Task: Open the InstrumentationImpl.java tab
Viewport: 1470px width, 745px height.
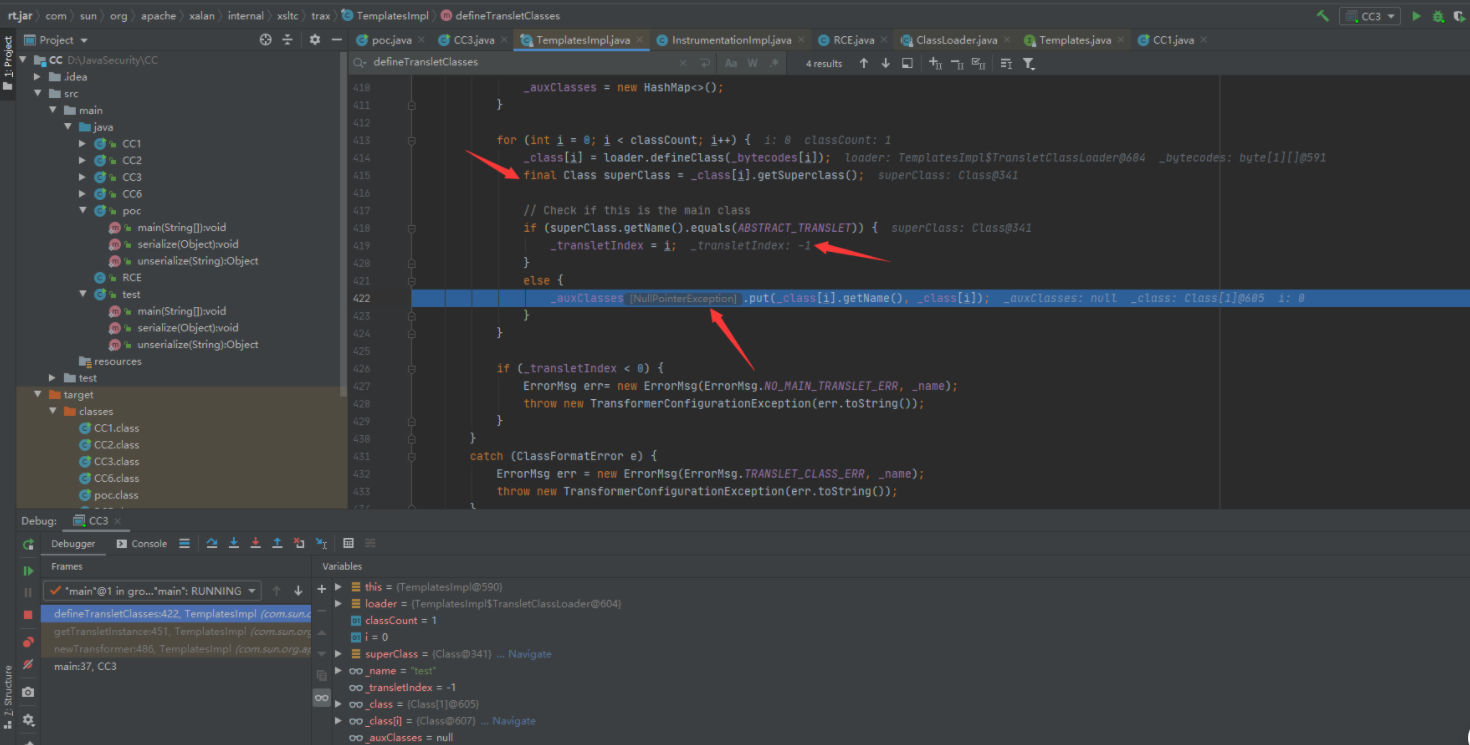Action: pos(731,40)
